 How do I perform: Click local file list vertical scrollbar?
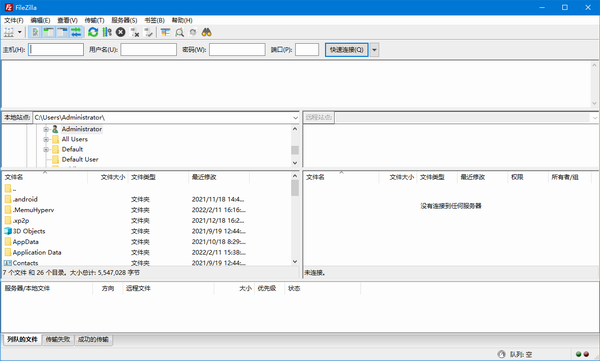pos(295,218)
